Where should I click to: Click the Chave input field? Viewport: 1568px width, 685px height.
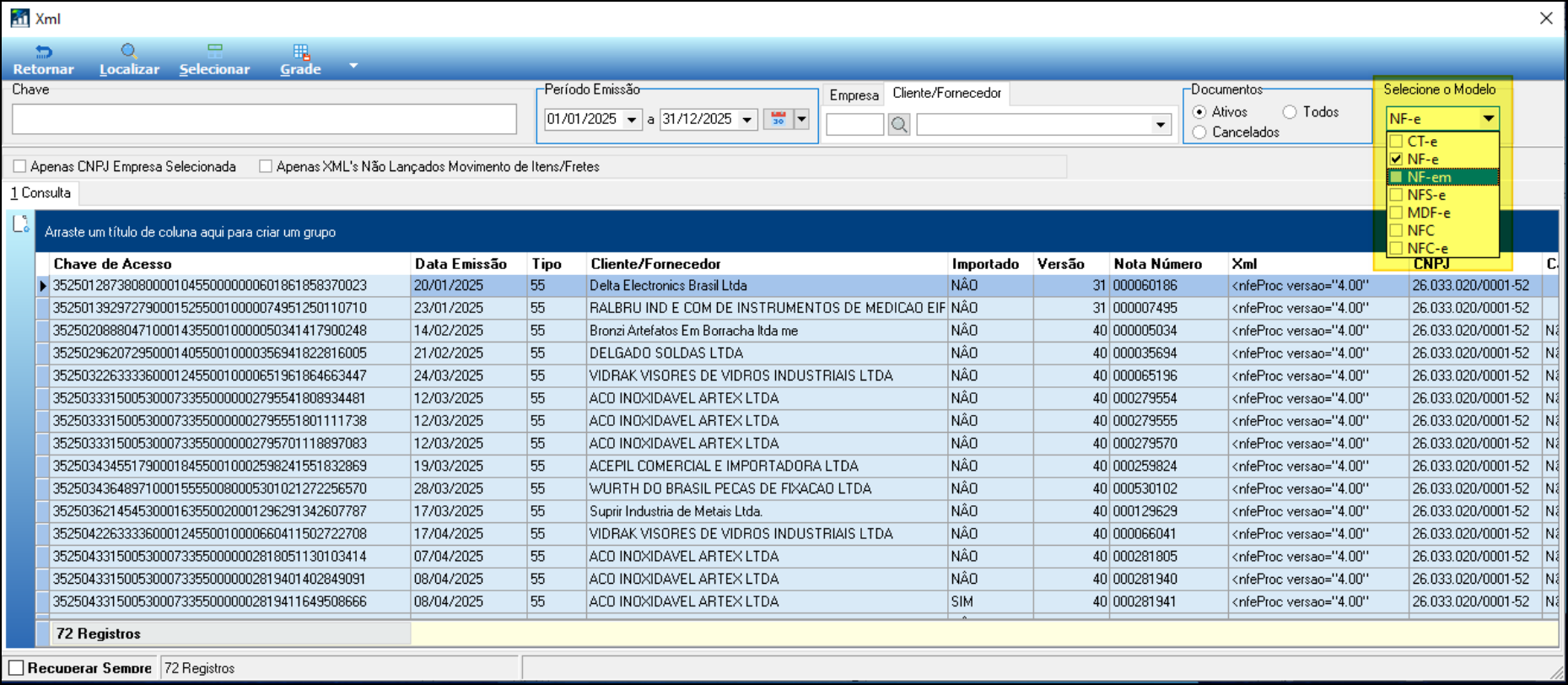tap(264, 120)
